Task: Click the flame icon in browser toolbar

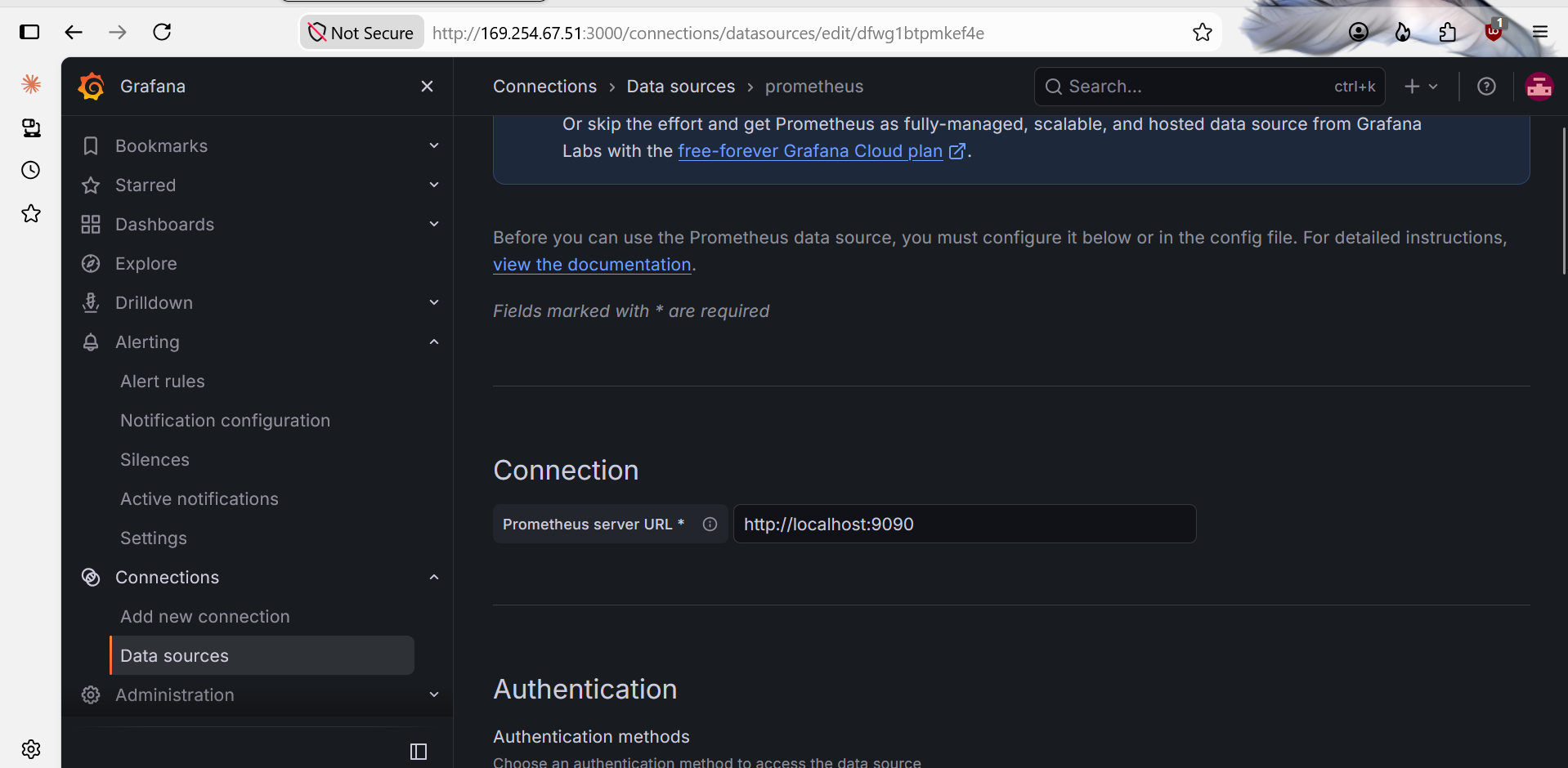Action: pyautogui.click(x=1403, y=32)
